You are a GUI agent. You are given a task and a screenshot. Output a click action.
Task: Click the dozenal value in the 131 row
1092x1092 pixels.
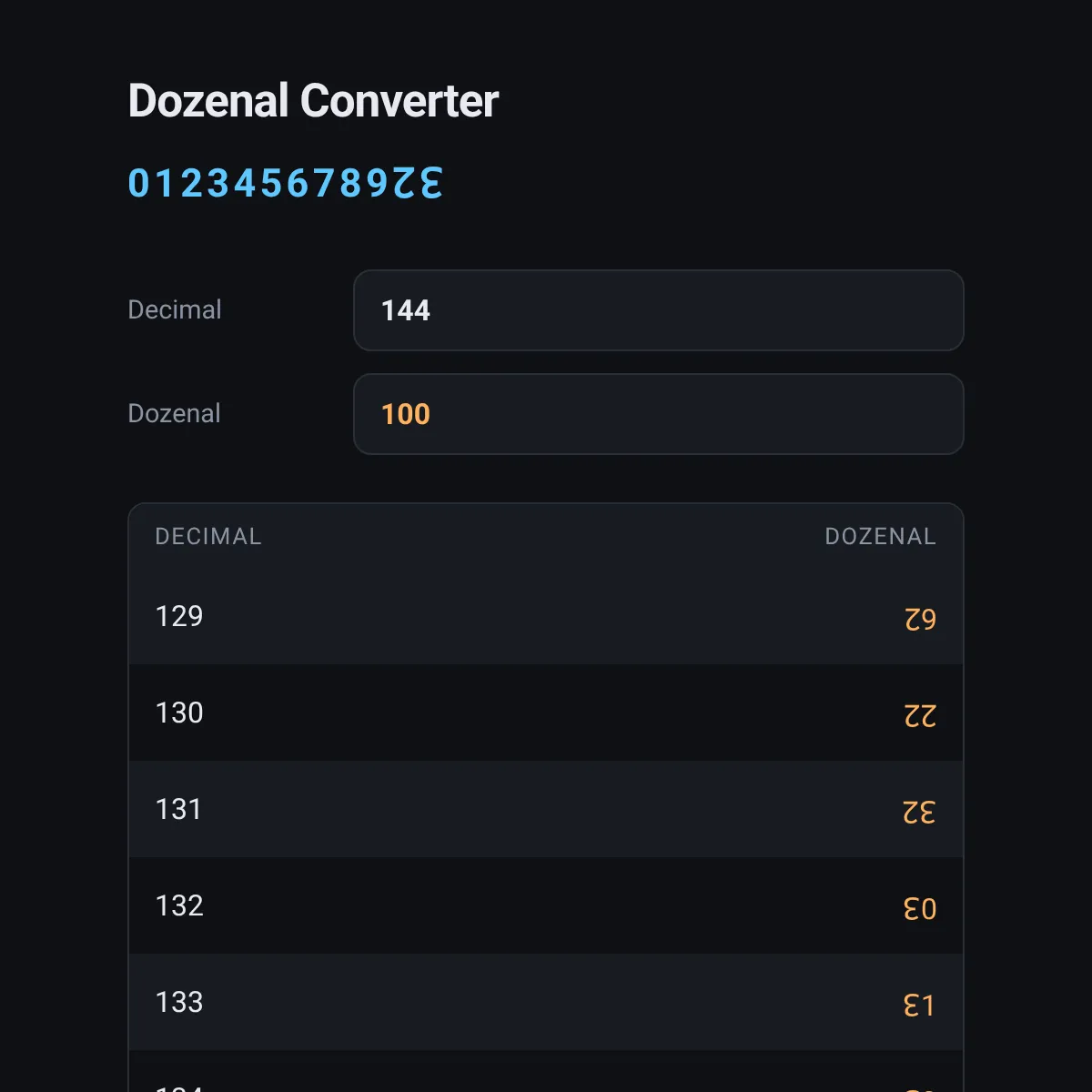[x=919, y=812]
